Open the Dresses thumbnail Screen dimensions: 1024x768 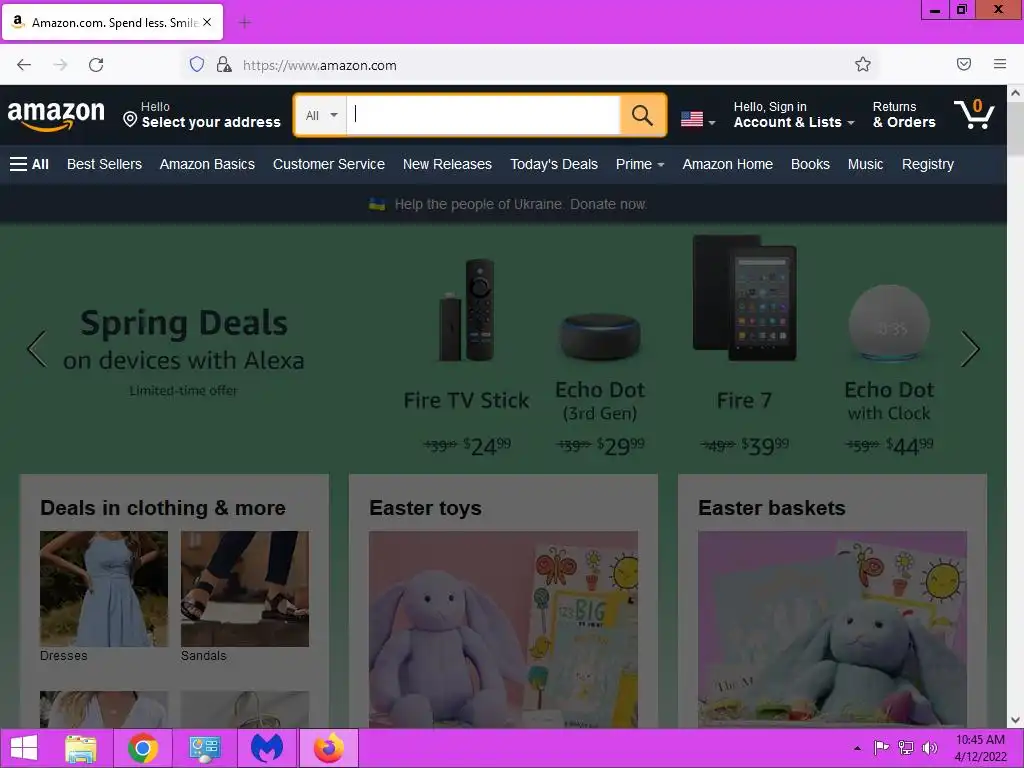(x=104, y=589)
